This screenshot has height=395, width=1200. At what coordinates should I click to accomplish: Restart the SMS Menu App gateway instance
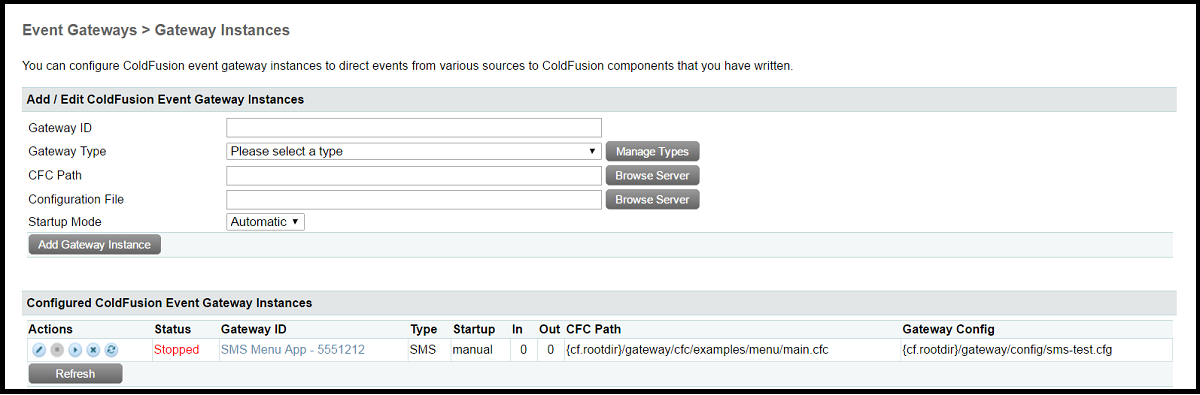(x=111, y=350)
